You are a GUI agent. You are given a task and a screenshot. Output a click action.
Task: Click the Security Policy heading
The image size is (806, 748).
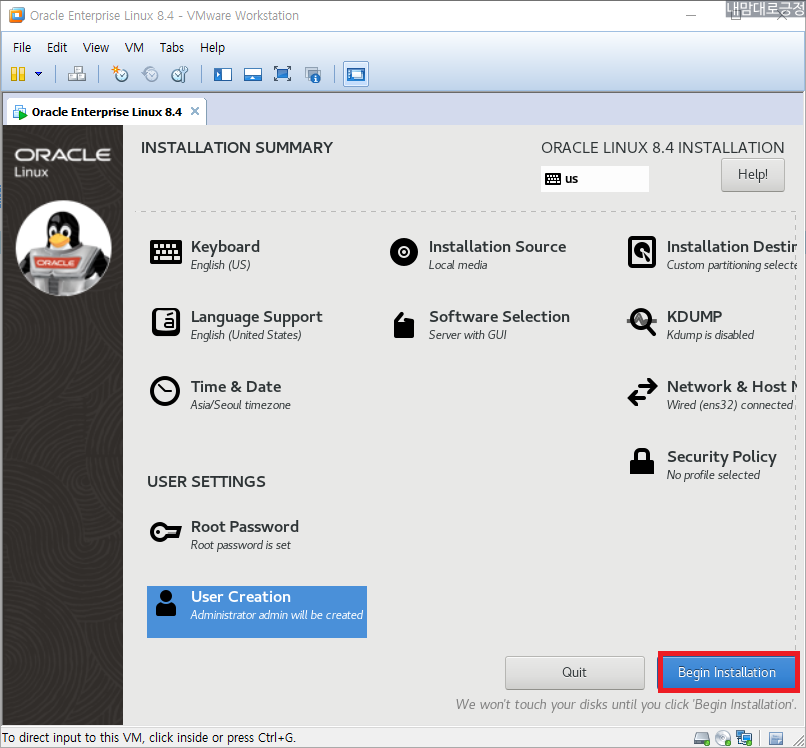721,457
